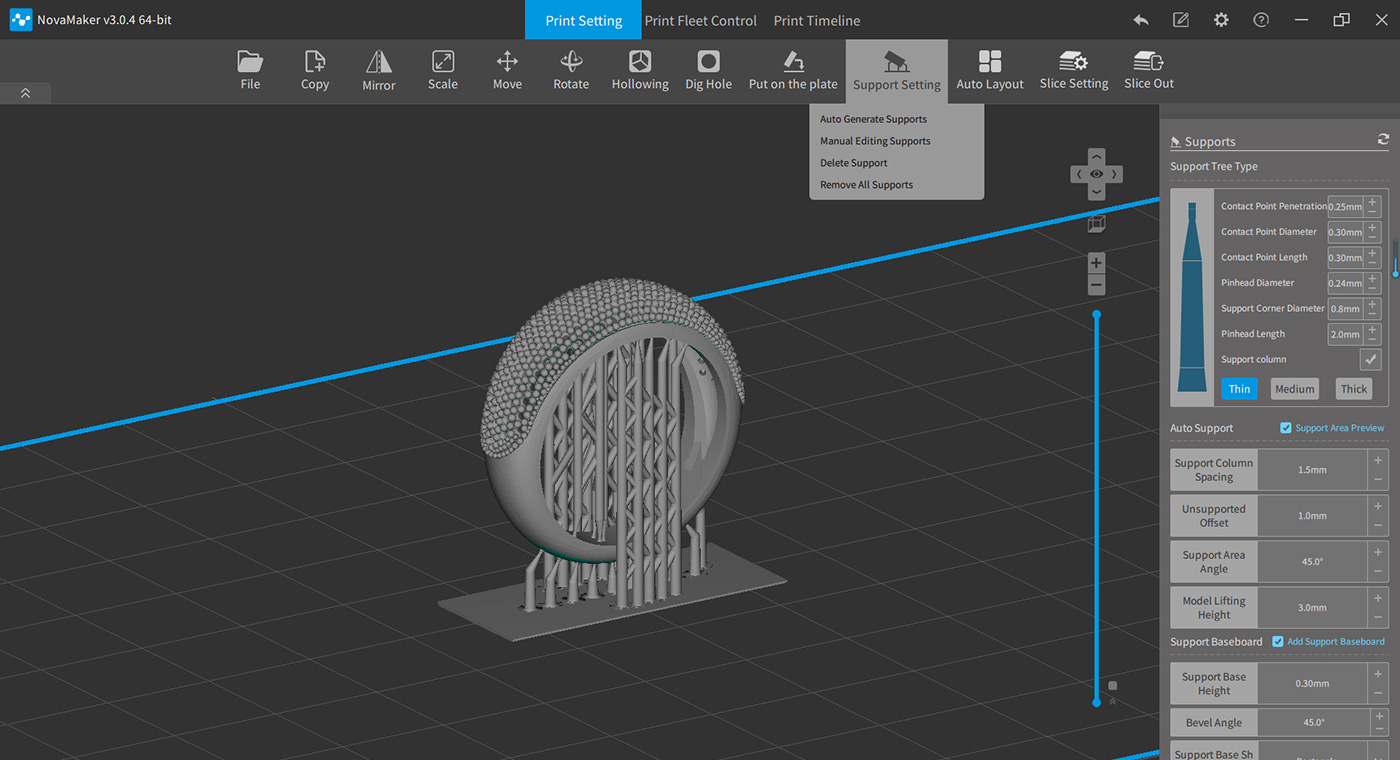Increase Support Area Angle
The height and width of the screenshot is (760, 1400).
click(x=1378, y=552)
